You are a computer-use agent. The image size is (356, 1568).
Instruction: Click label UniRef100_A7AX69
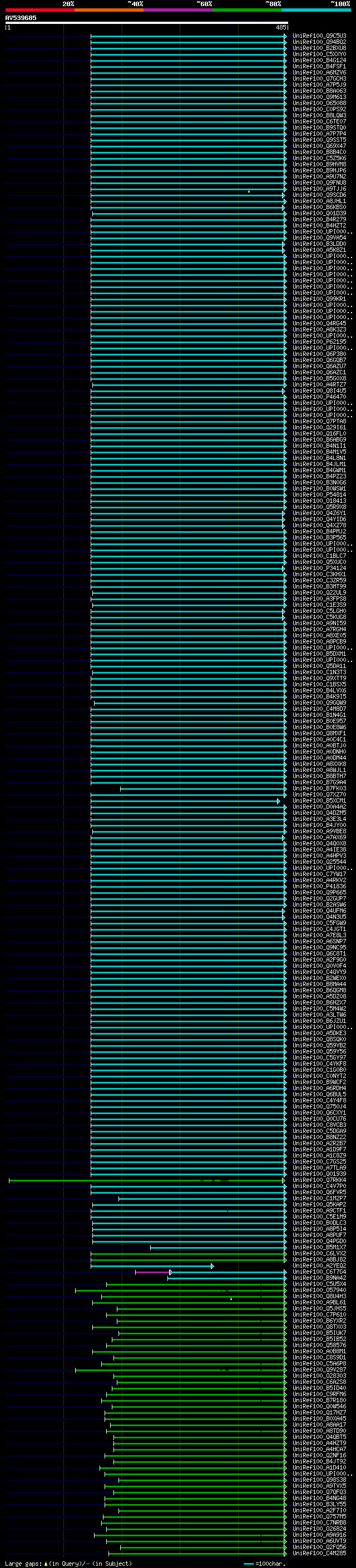point(319,837)
